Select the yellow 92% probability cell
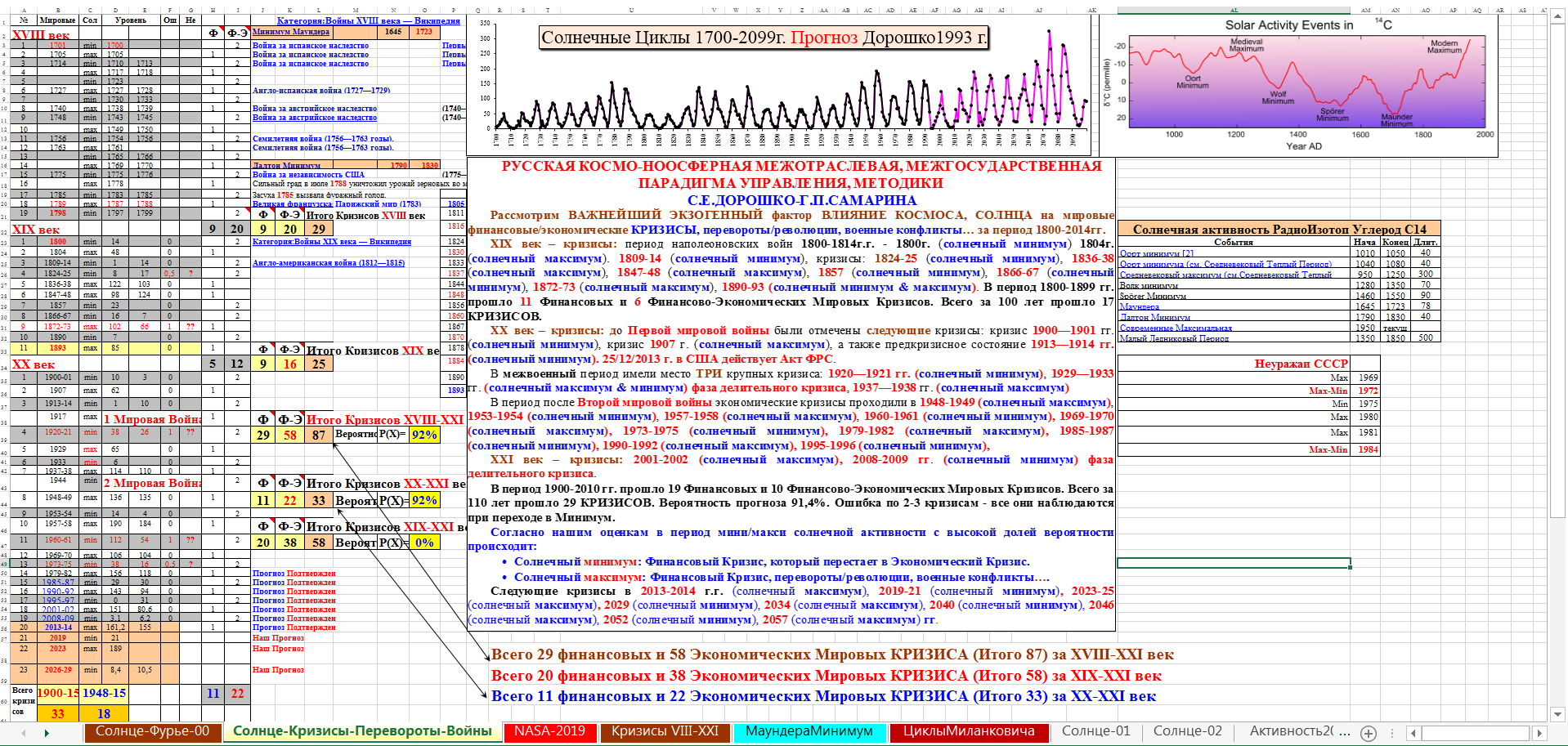The width and height of the screenshot is (1568, 746). tap(424, 435)
